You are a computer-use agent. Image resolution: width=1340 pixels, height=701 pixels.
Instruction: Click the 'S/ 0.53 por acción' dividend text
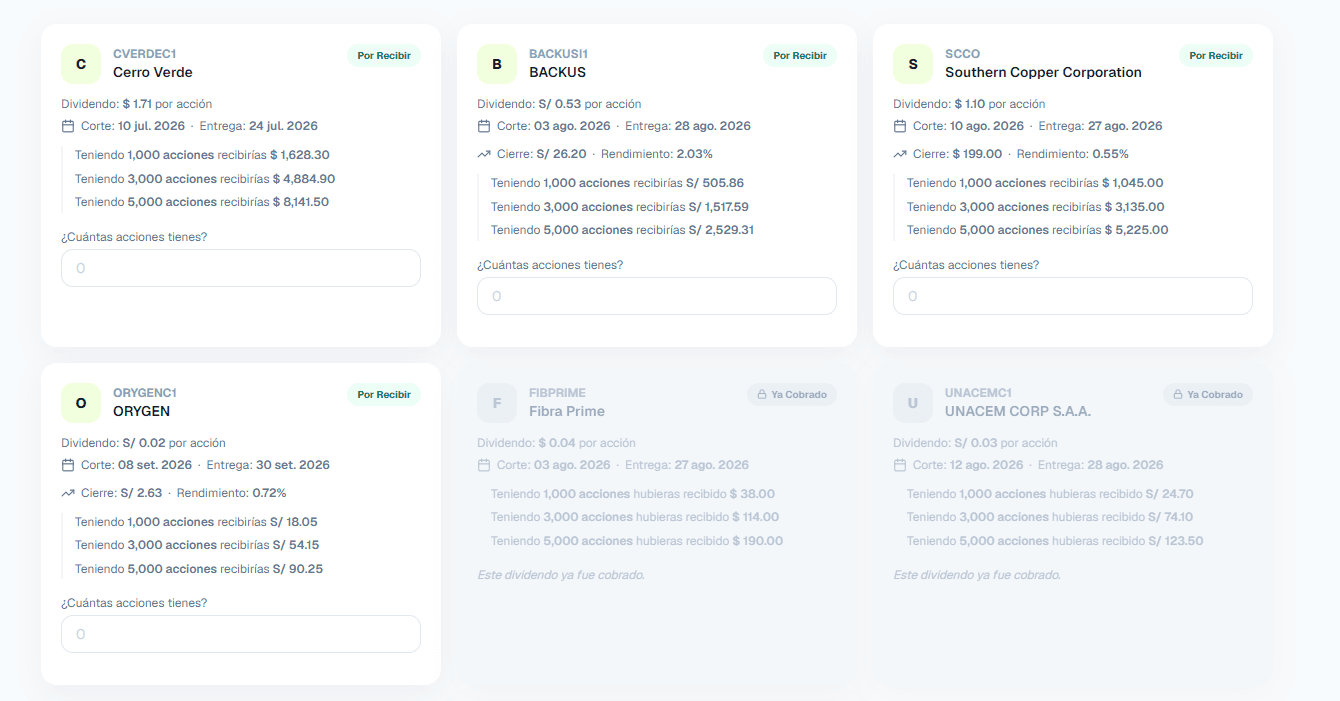click(589, 104)
